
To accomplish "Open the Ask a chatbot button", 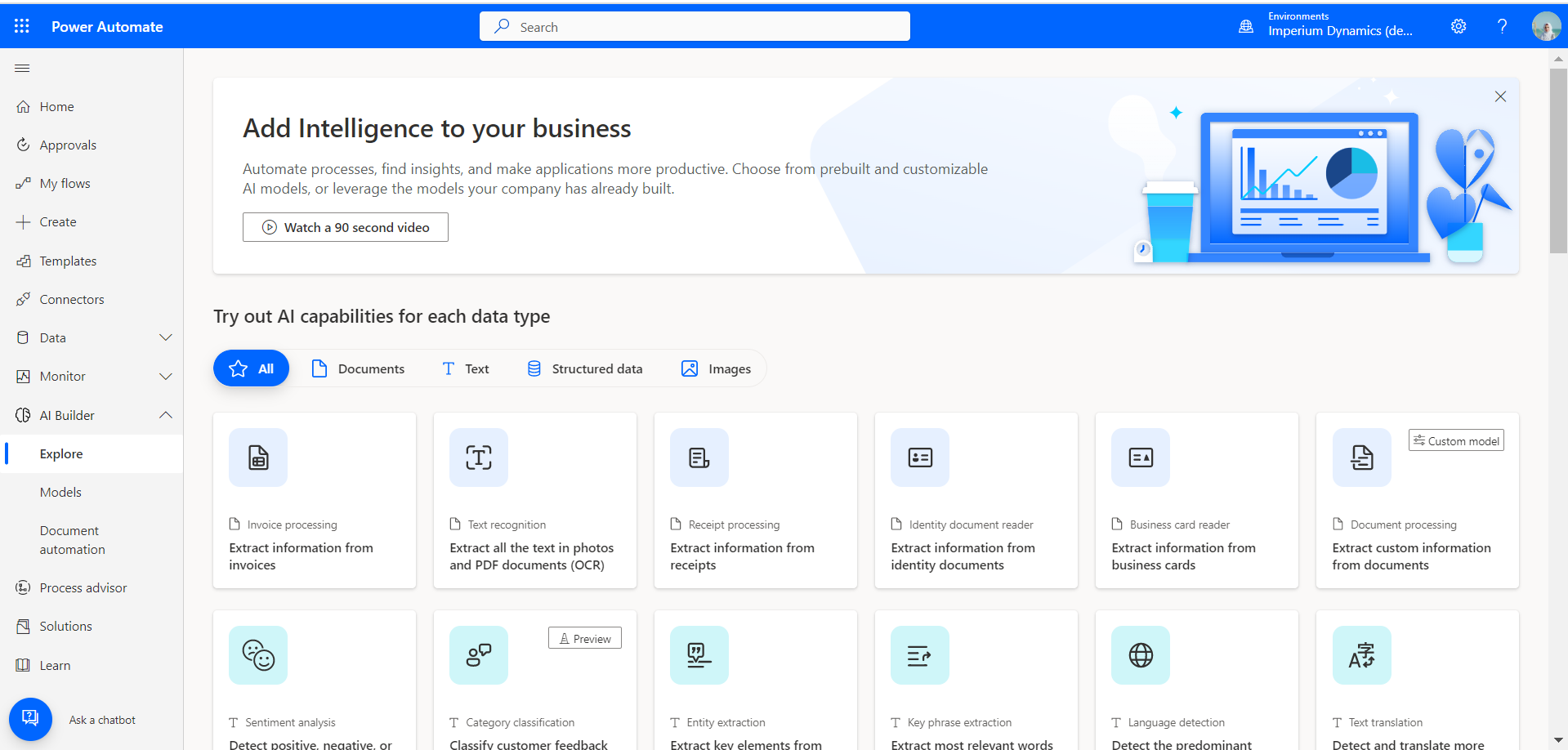I will (30, 719).
